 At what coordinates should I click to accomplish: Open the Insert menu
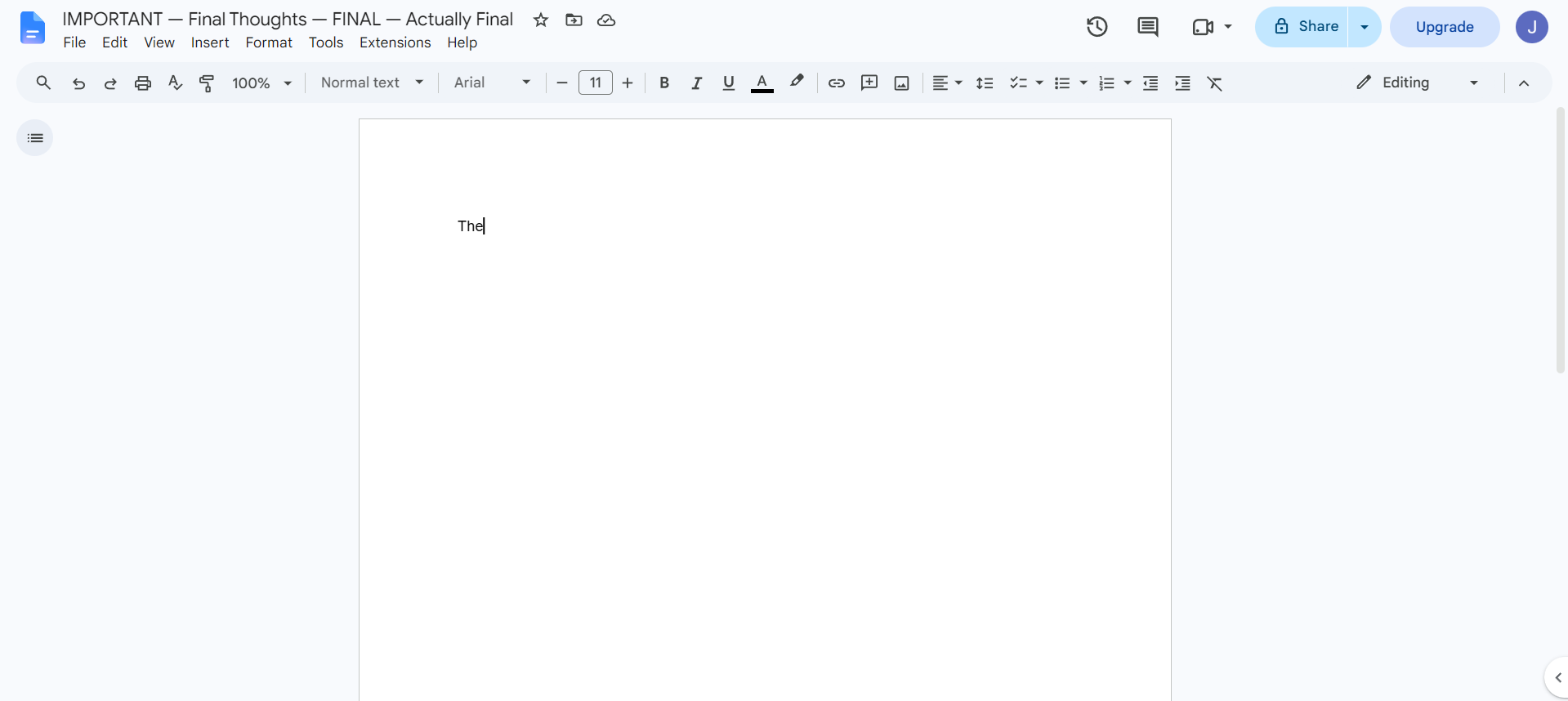point(210,42)
